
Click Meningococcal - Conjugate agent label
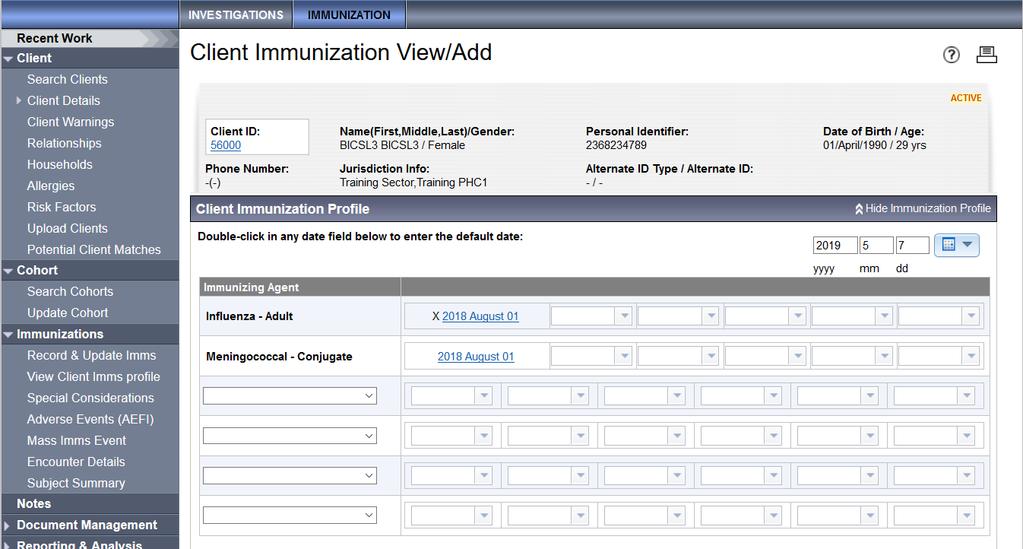tap(279, 356)
